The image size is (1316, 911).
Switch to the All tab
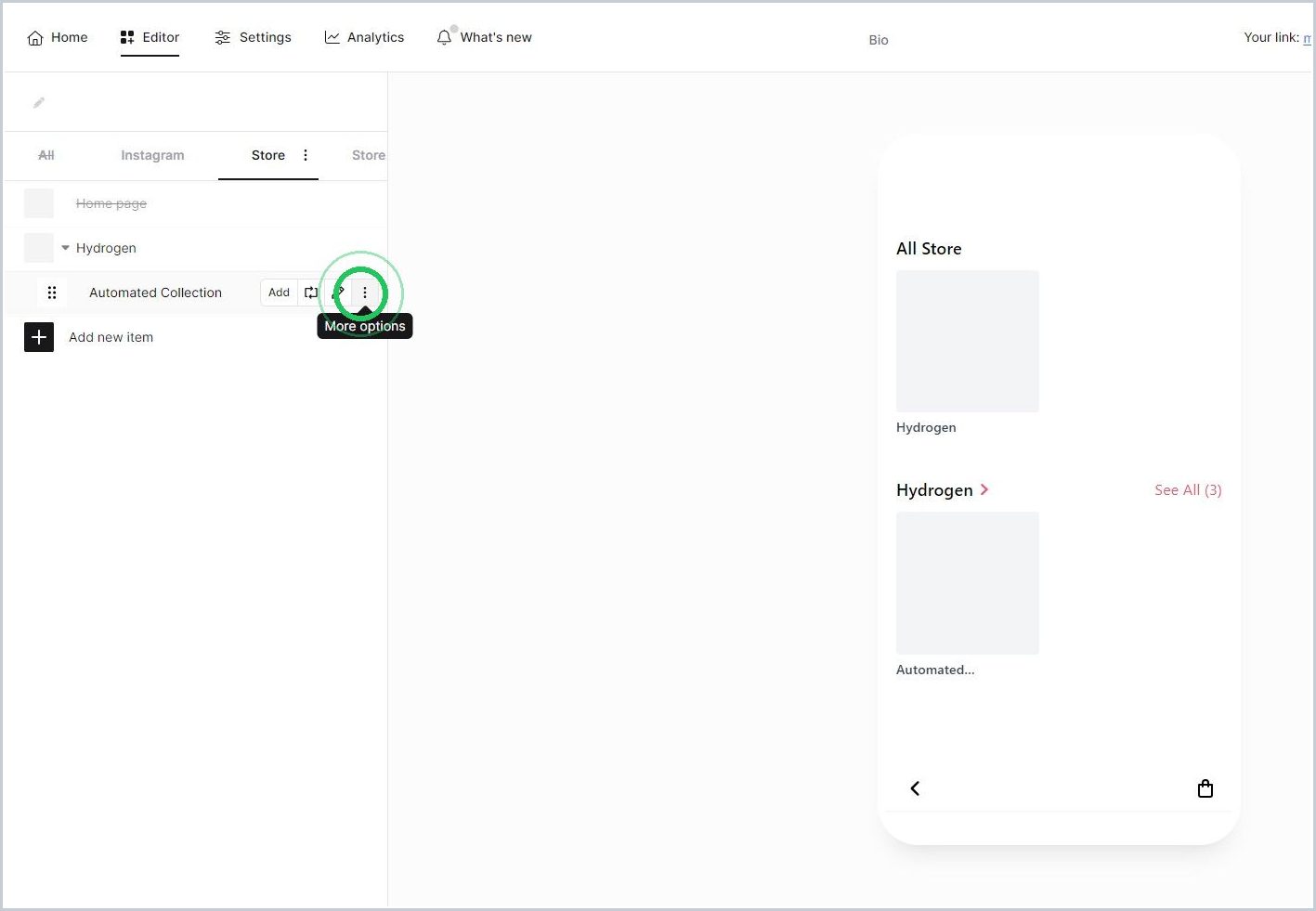[46, 155]
